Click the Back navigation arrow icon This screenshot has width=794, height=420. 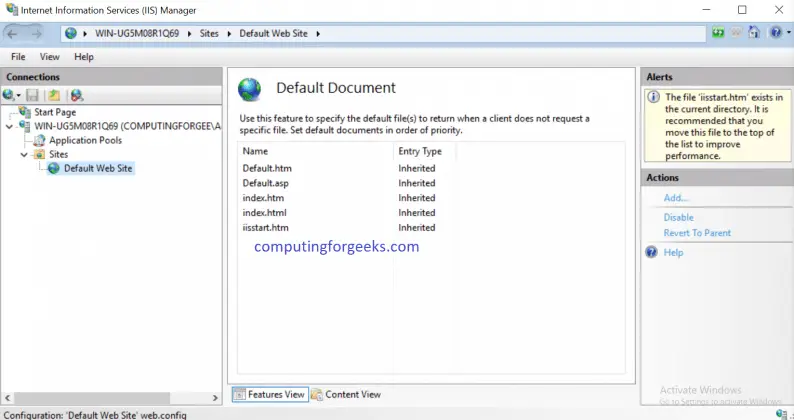point(12,34)
